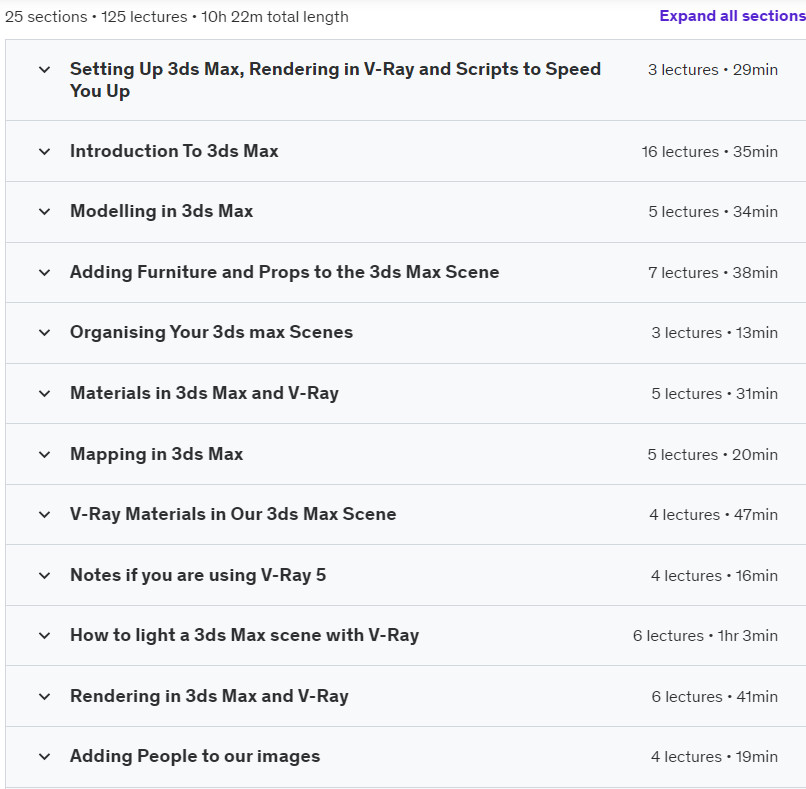Select Notes if you are using V-Ray 5 title
This screenshot has width=806, height=789.
[198, 575]
